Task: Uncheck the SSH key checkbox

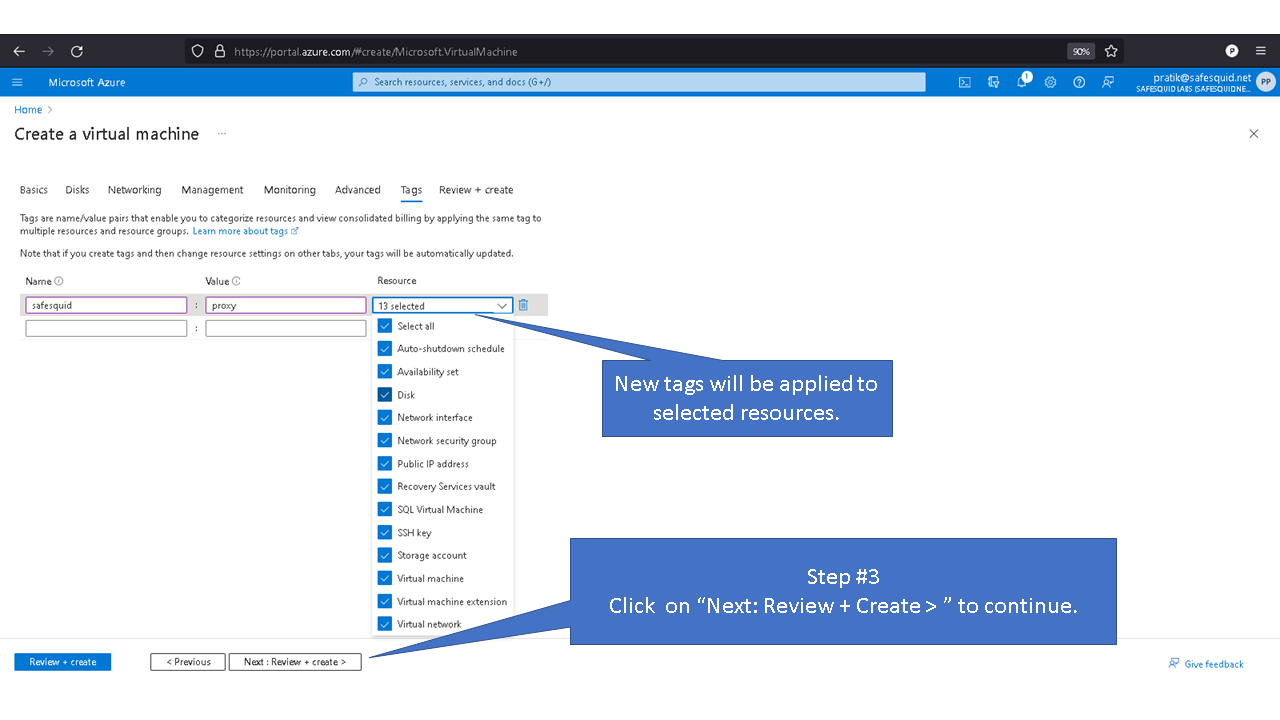Action: [385, 533]
